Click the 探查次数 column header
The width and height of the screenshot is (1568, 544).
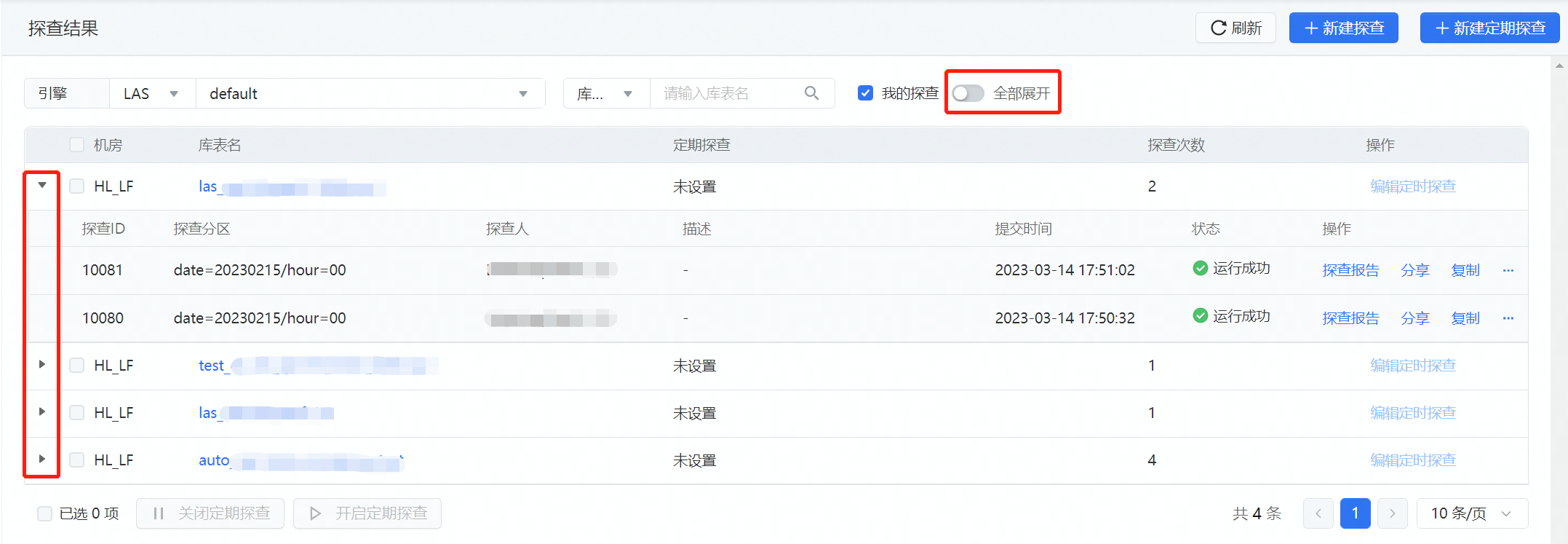[x=1176, y=145]
